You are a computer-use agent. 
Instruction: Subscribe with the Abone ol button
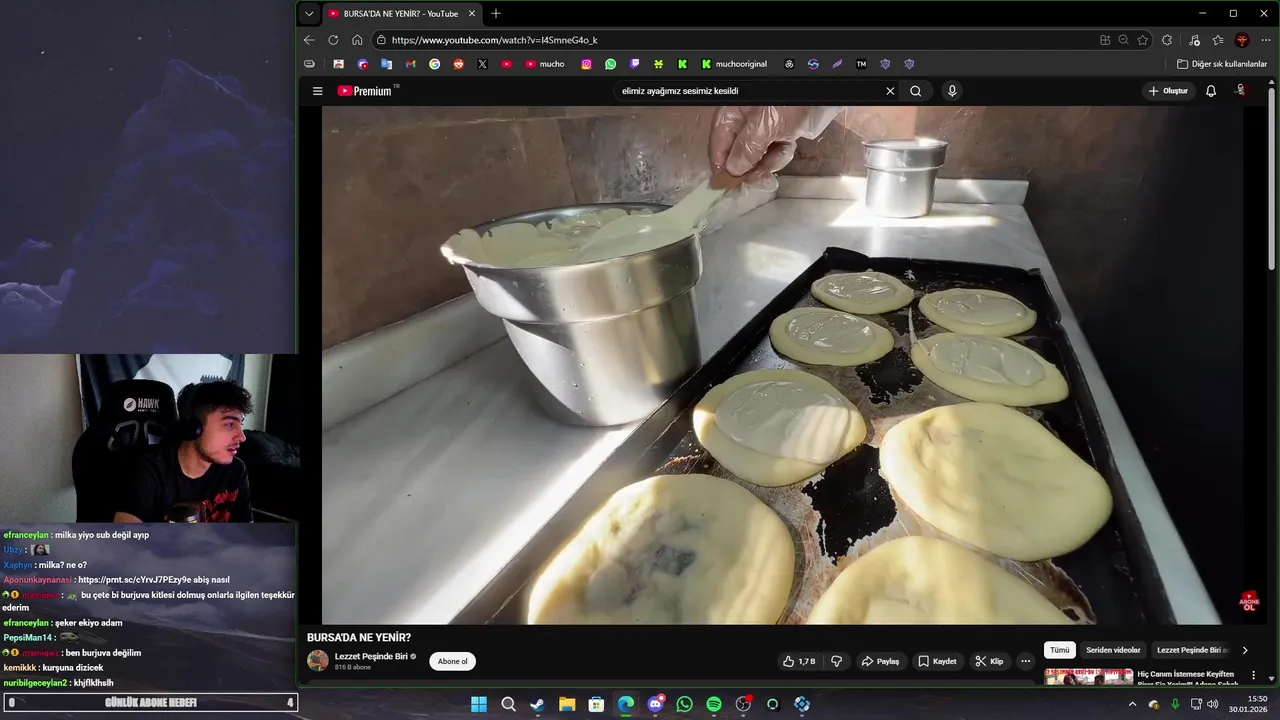[x=452, y=661]
